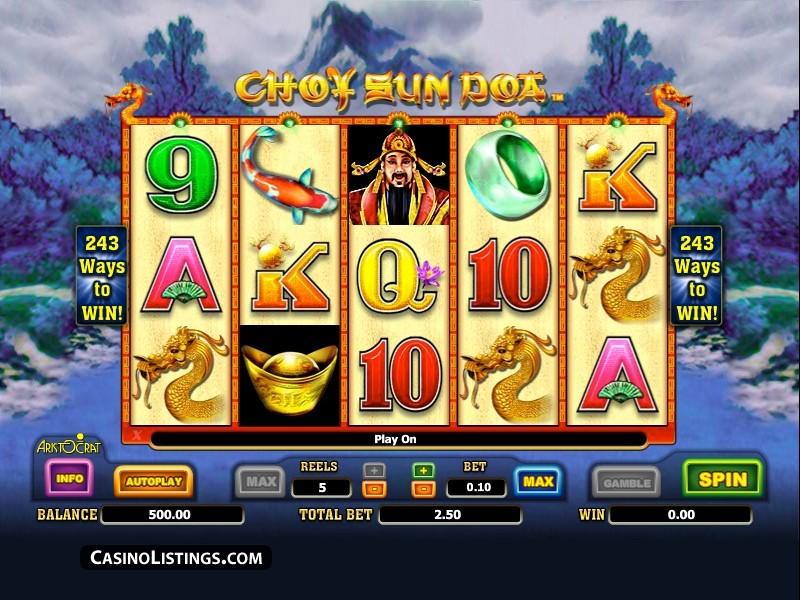Click the bet value field showing 0.10
This screenshot has height=600, width=800.
pos(478,487)
